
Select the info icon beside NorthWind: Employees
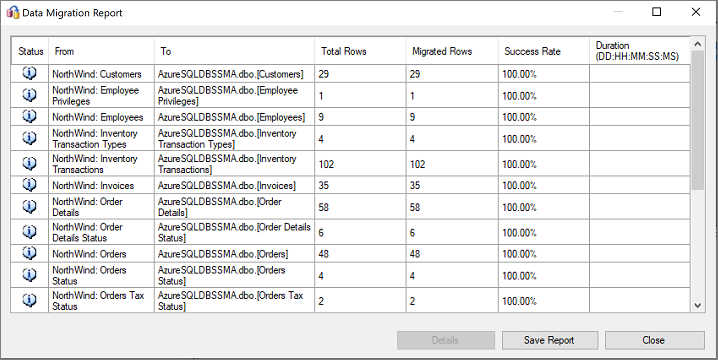(x=29, y=116)
